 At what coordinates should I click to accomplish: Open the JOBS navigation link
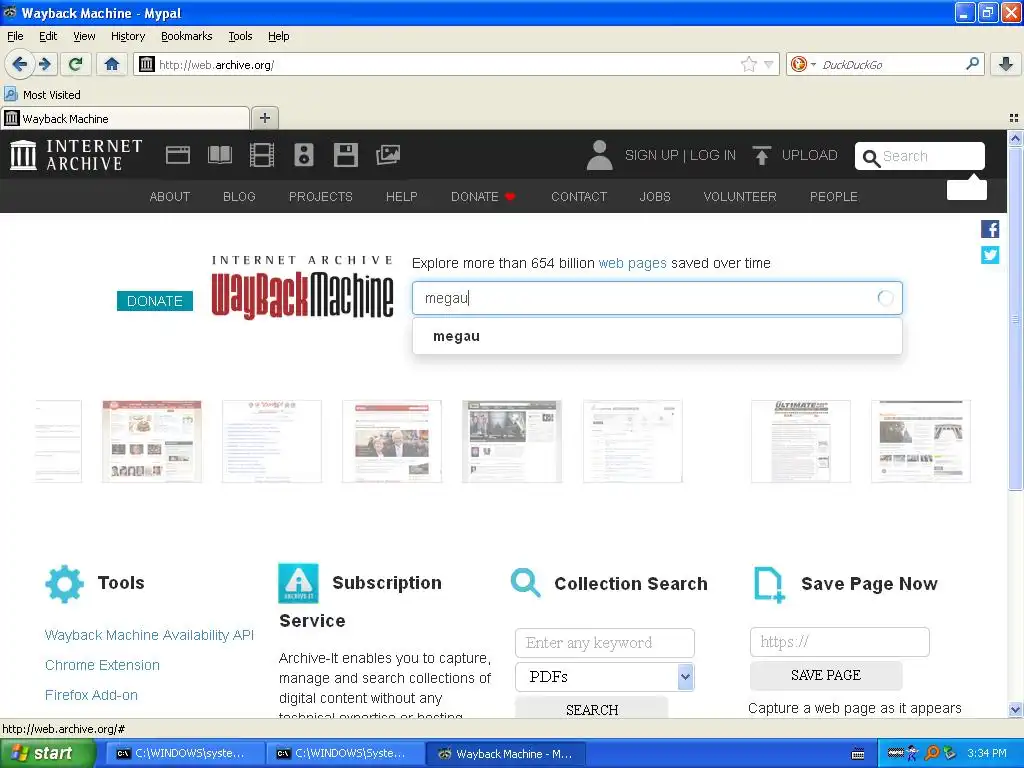(x=655, y=197)
